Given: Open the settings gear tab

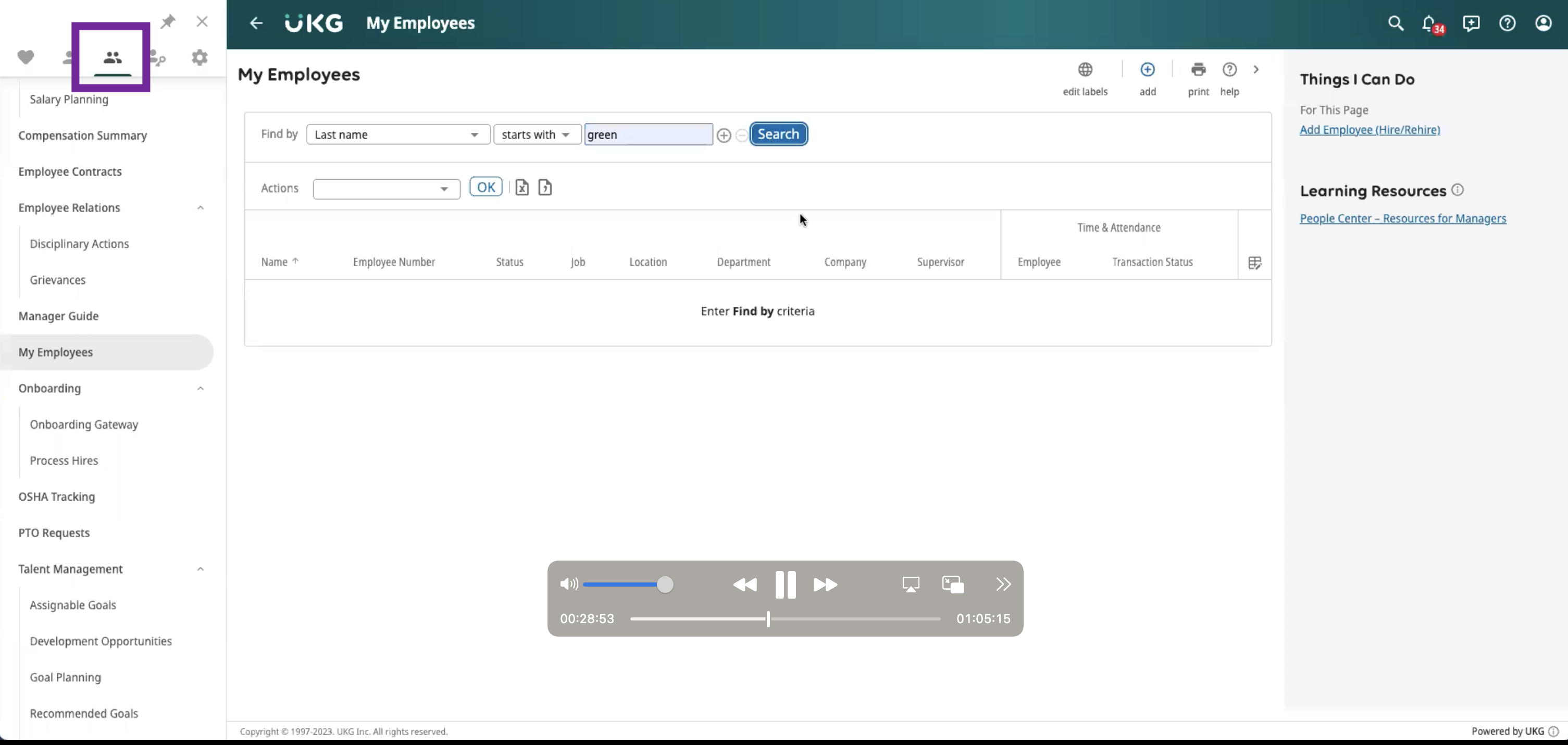Looking at the screenshot, I should pyautogui.click(x=200, y=57).
